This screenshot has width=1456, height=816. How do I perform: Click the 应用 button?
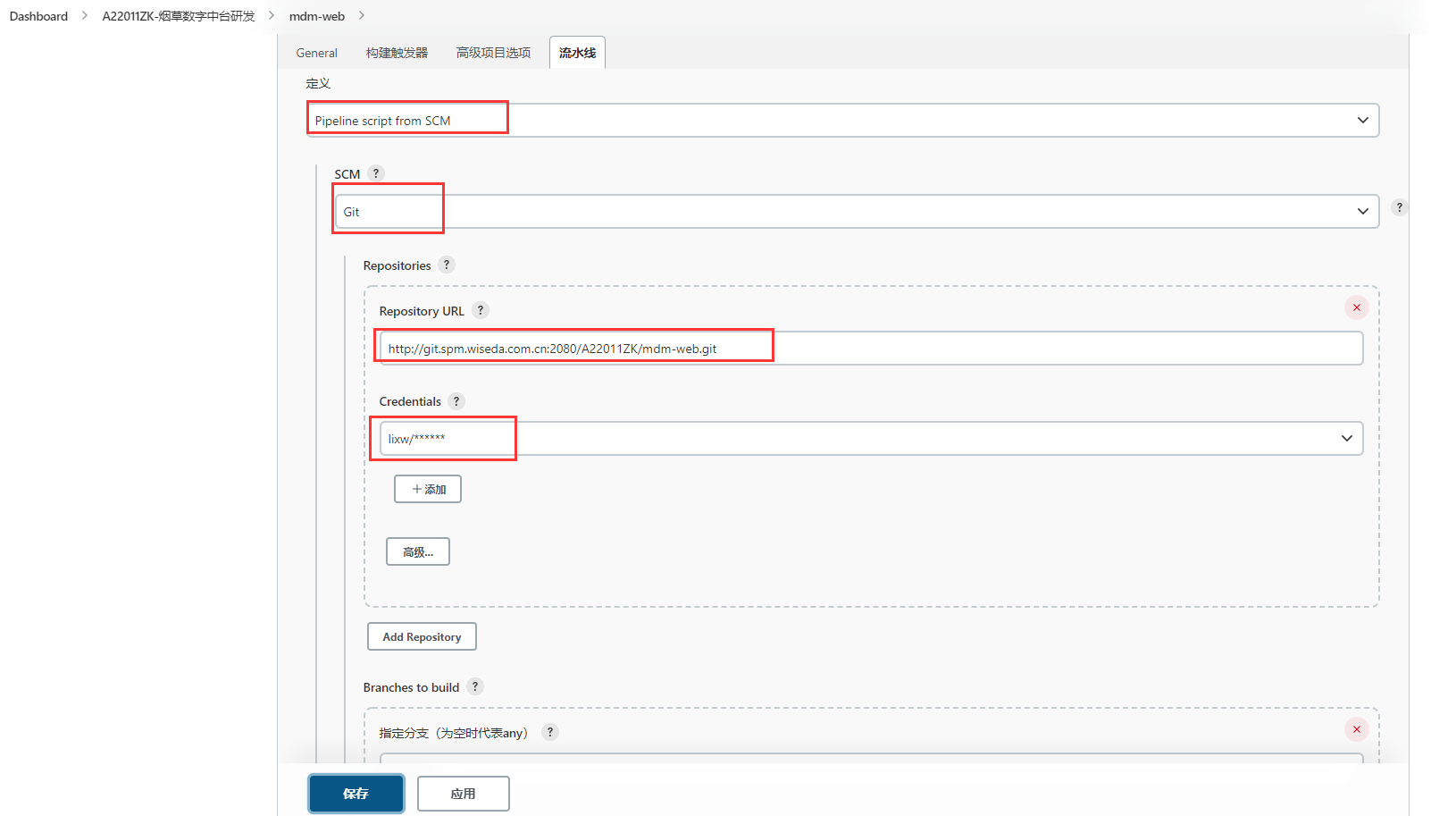463,794
